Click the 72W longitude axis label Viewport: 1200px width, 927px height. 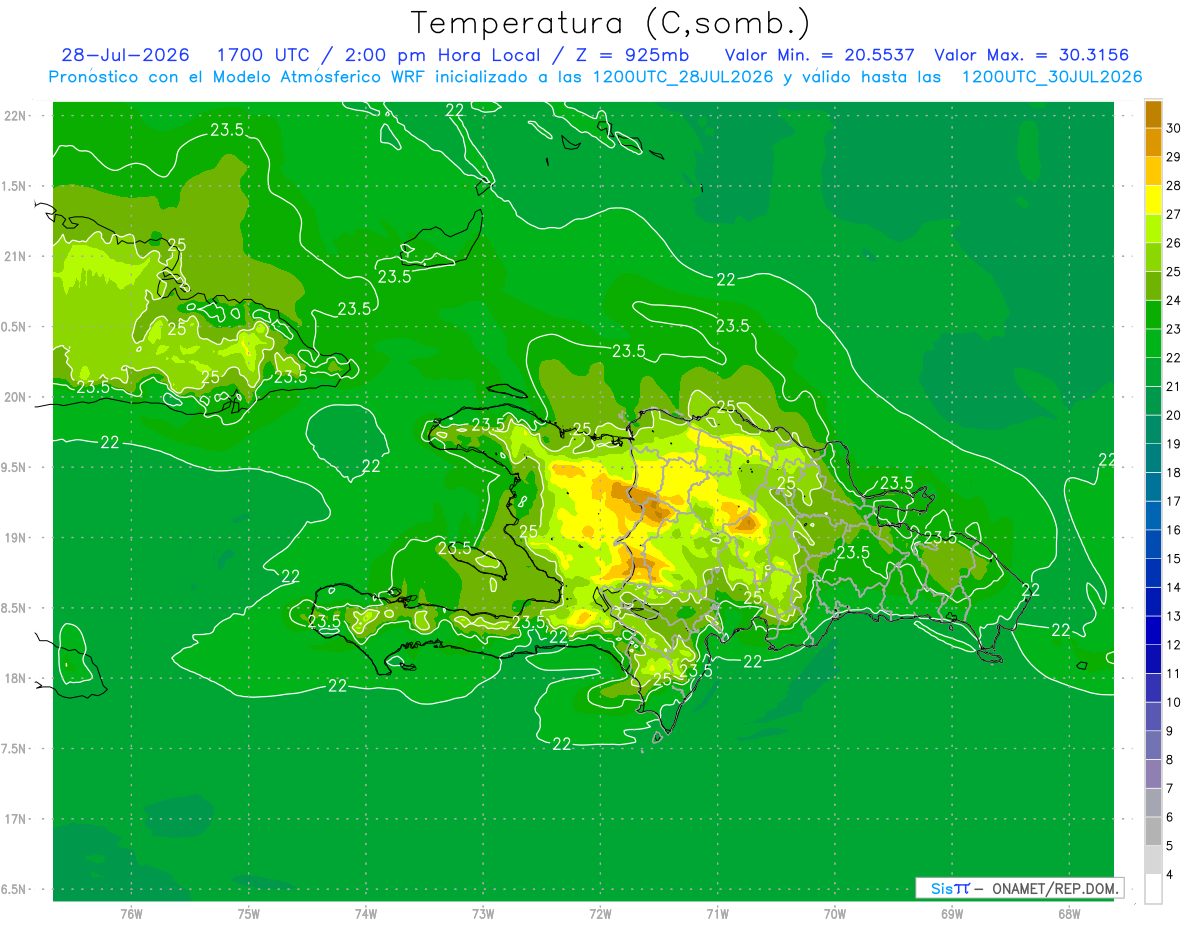(x=600, y=913)
